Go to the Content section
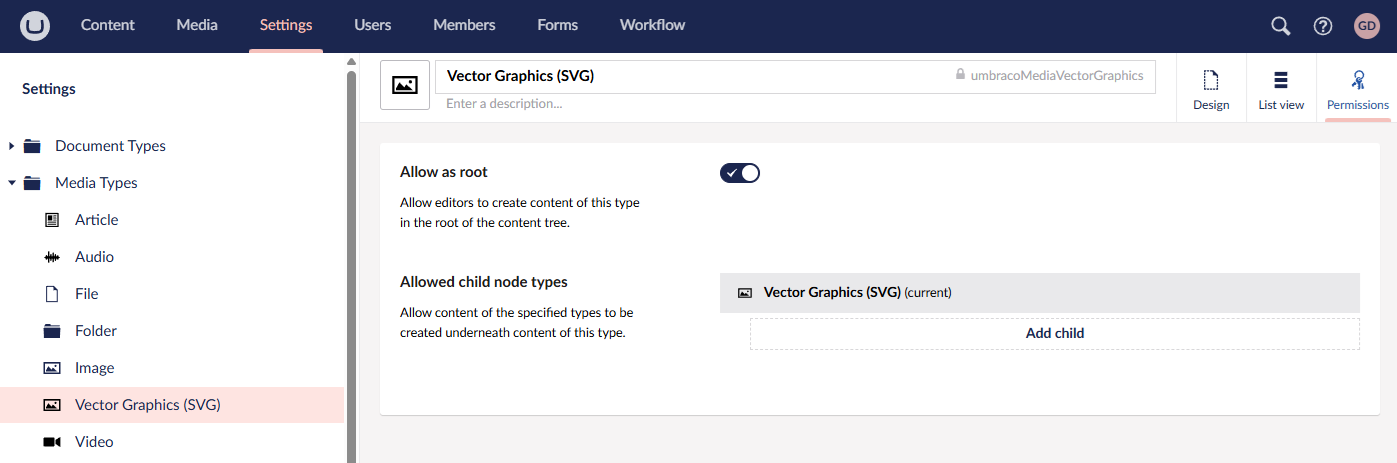This screenshot has width=1397, height=463. click(x=108, y=25)
